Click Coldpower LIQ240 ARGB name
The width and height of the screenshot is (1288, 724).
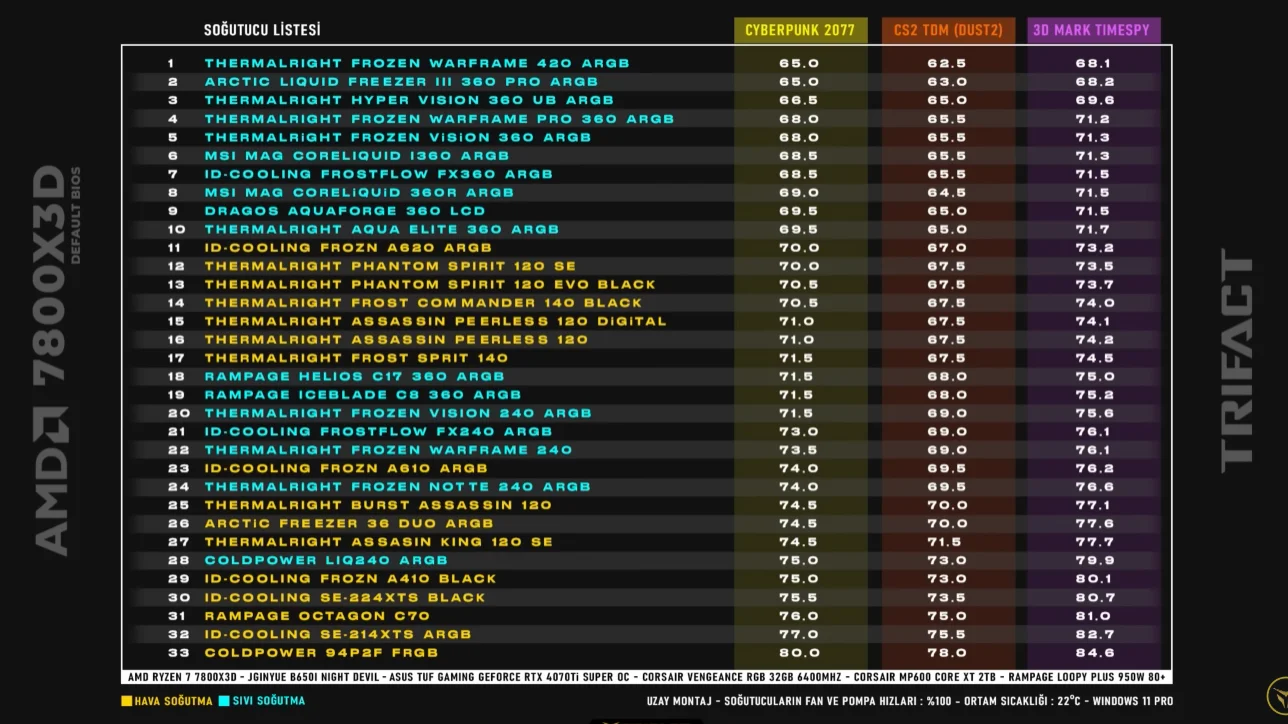[x=326, y=560]
